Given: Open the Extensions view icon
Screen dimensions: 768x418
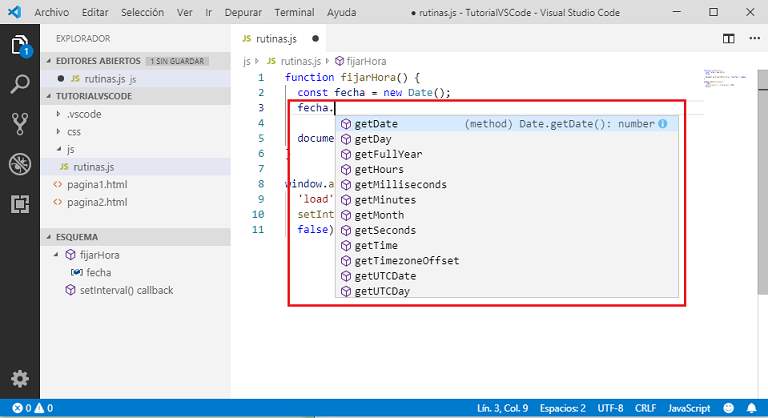Looking at the screenshot, I should (x=20, y=204).
